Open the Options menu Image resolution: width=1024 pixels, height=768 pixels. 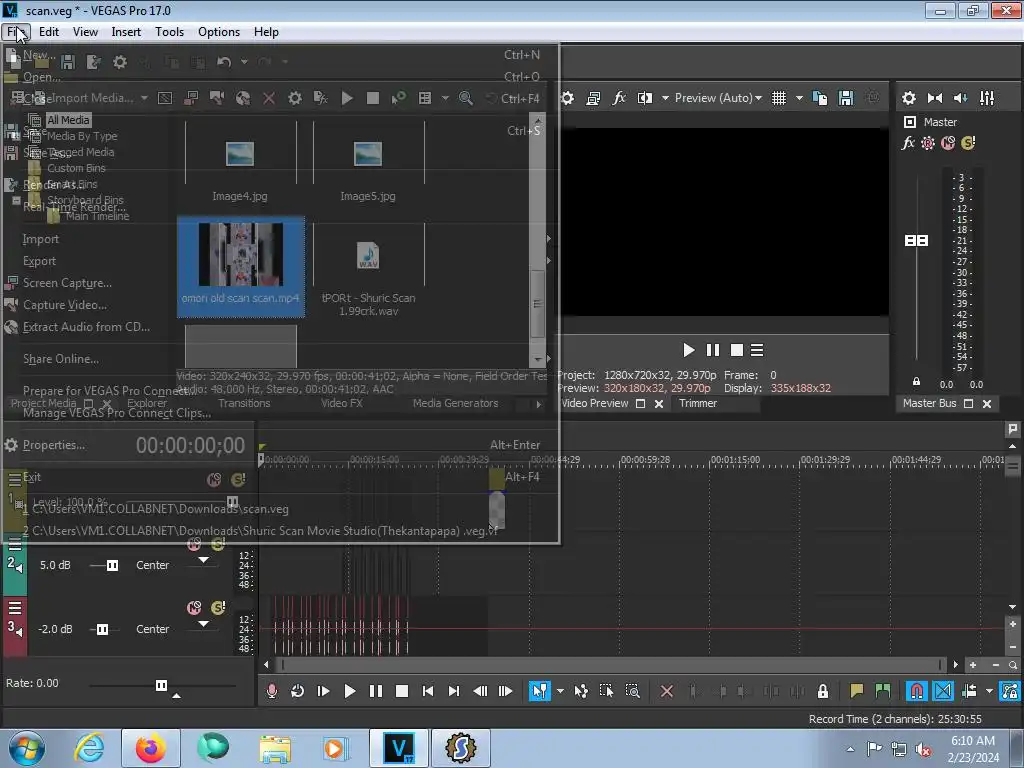[219, 32]
